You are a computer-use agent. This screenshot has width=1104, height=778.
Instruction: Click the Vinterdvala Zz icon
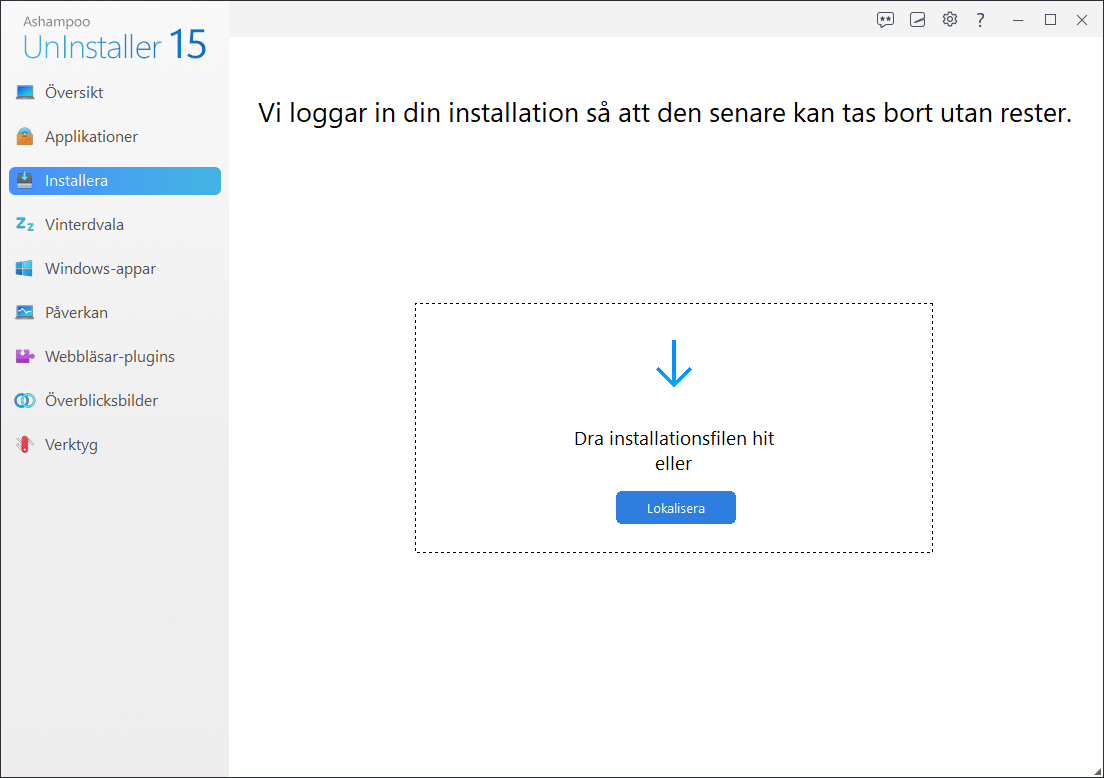click(25, 225)
